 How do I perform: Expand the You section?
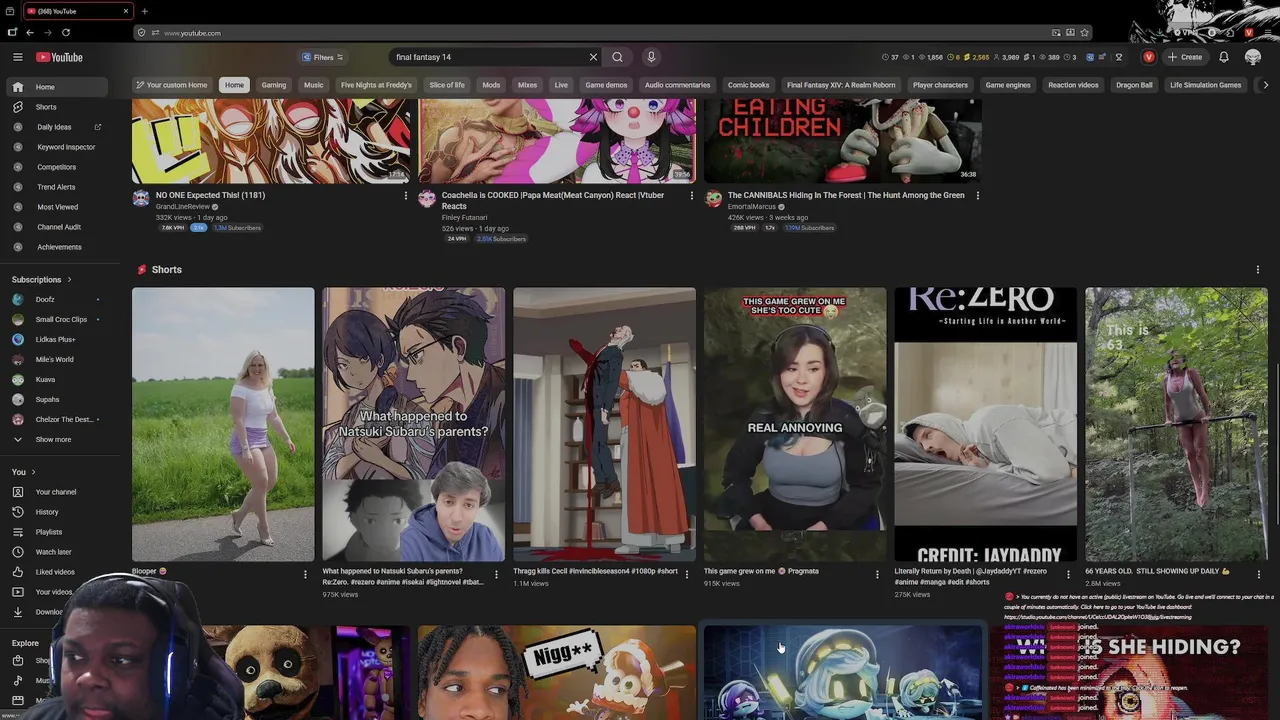23,472
